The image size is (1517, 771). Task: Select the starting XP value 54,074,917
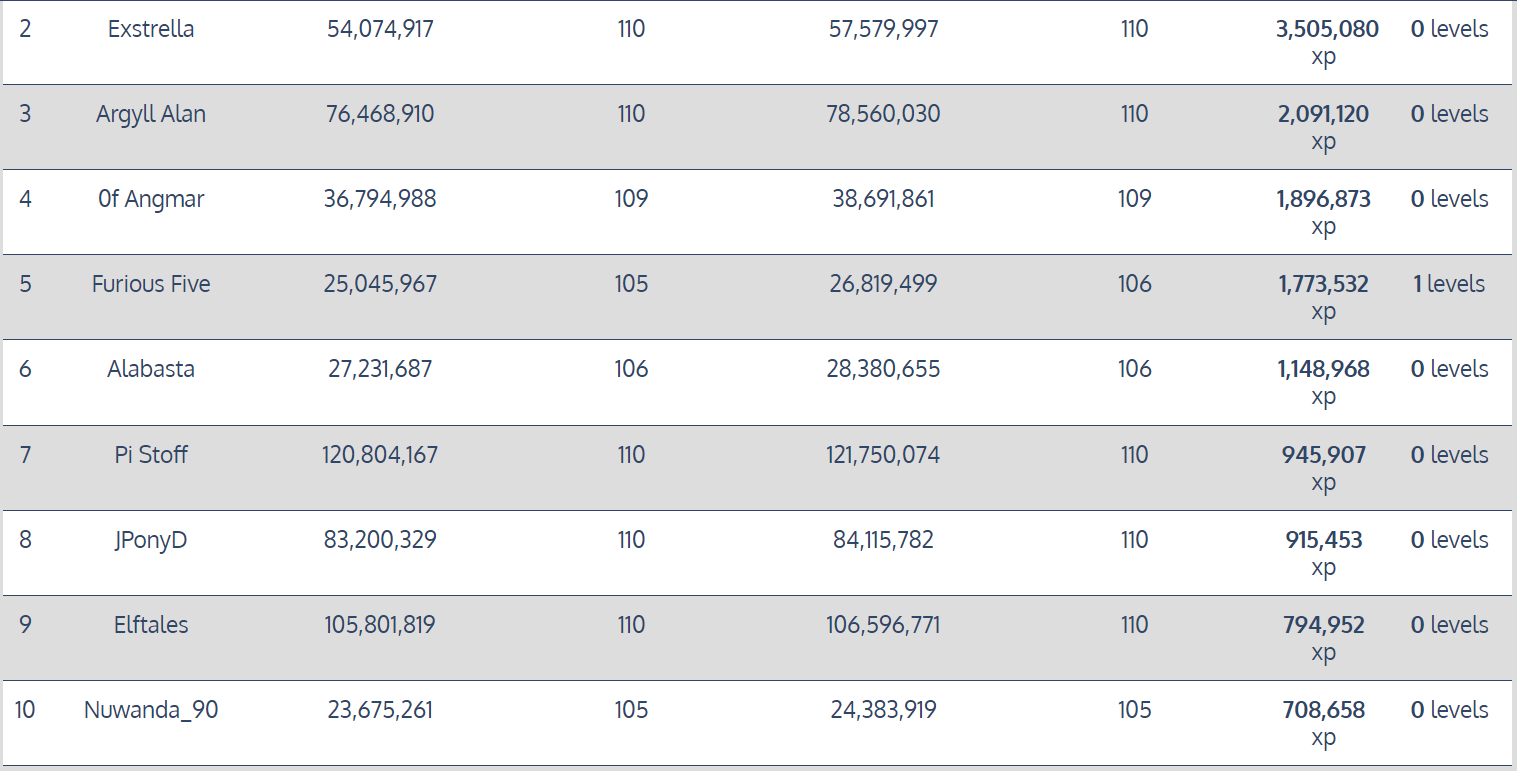tap(380, 29)
